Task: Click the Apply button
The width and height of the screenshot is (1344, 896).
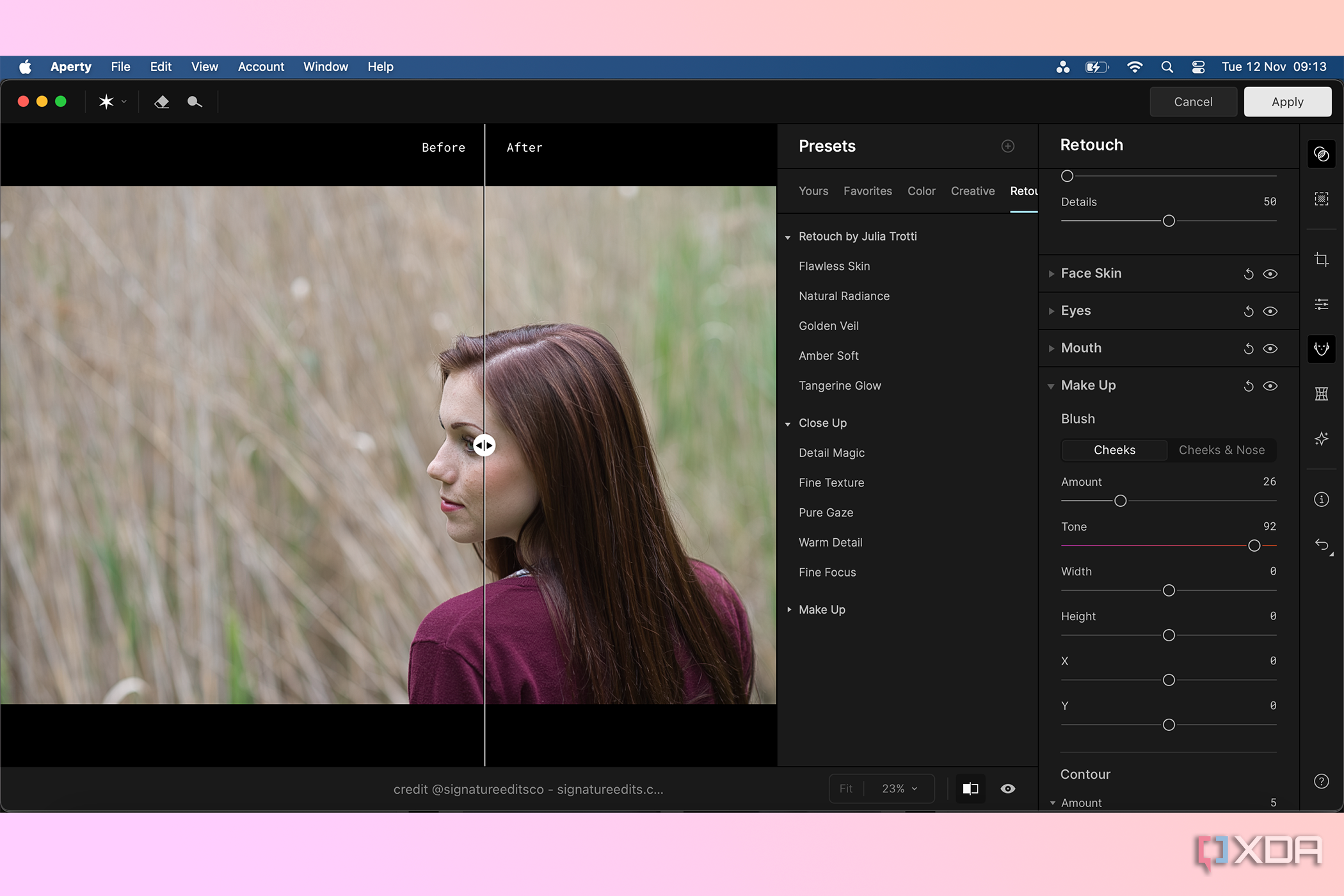Action: [1287, 102]
